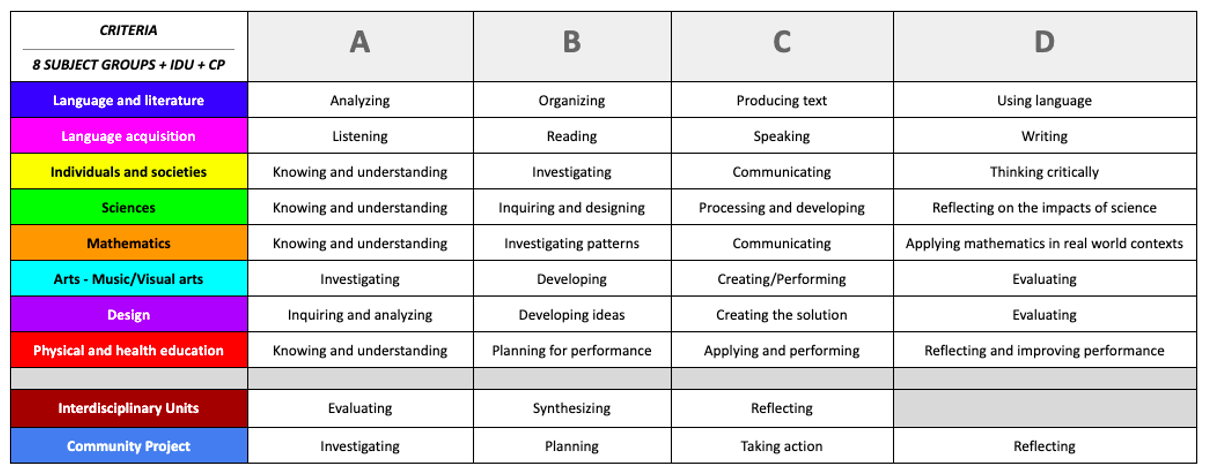Screen dimensions: 1209x476
Task: Click the Synthesizing cell for Interdisciplinary Units
Action: click(572, 408)
